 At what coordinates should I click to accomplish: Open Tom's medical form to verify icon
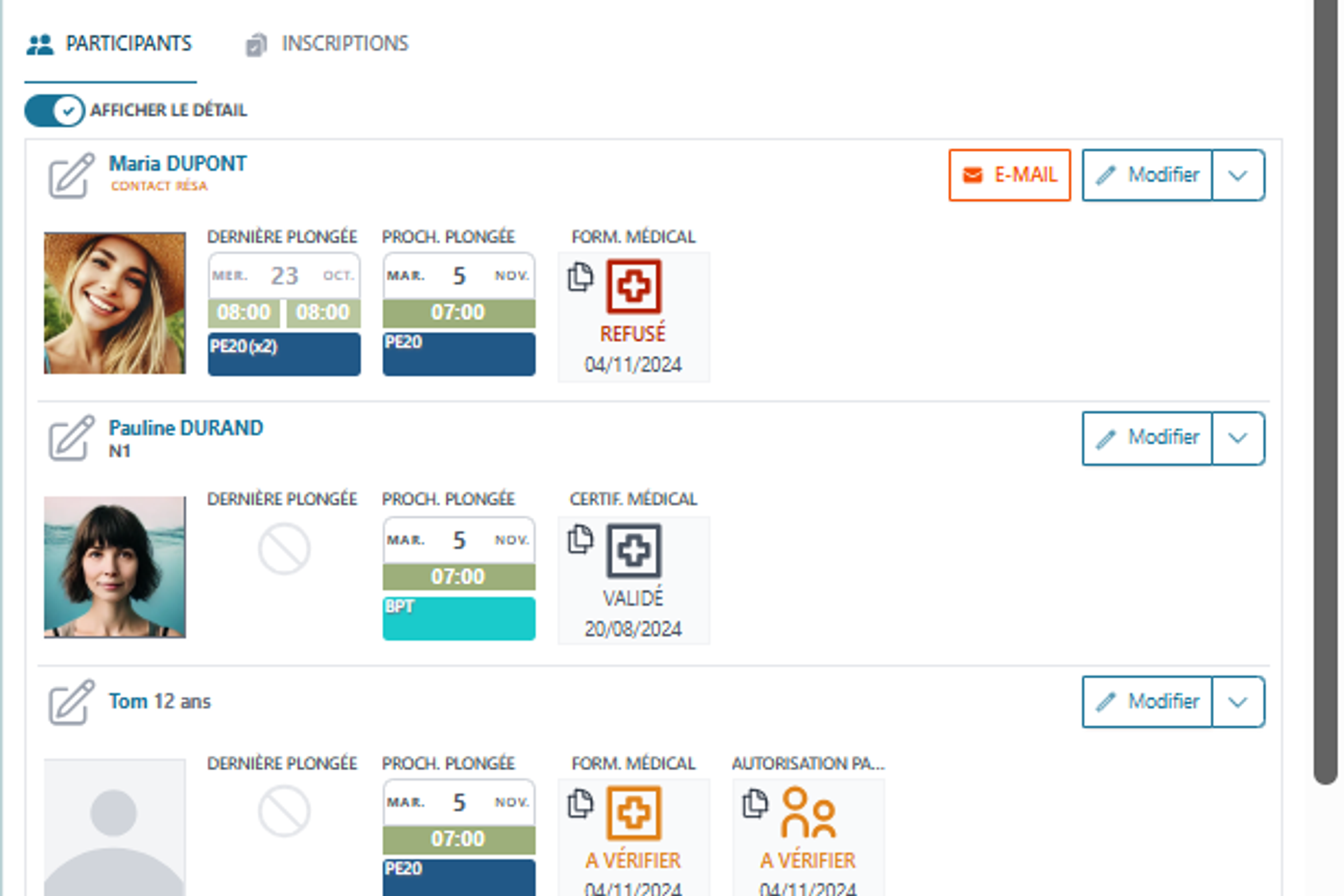(x=633, y=813)
